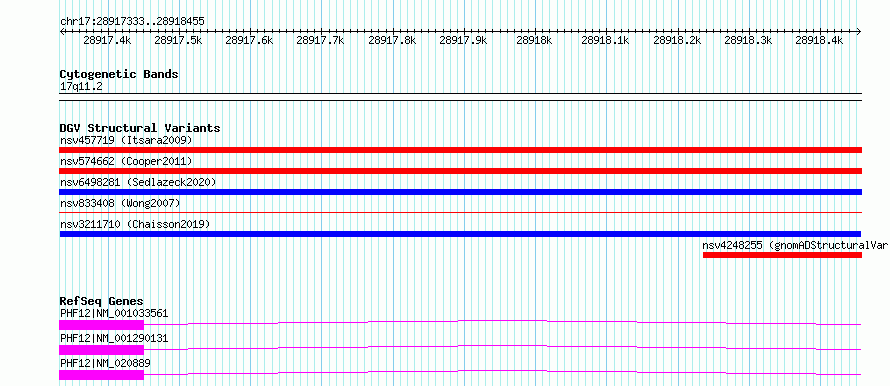The image size is (890, 386).
Task: Open the nsv6498281 (Sedlazeck2020) label
Action: click(138, 182)
